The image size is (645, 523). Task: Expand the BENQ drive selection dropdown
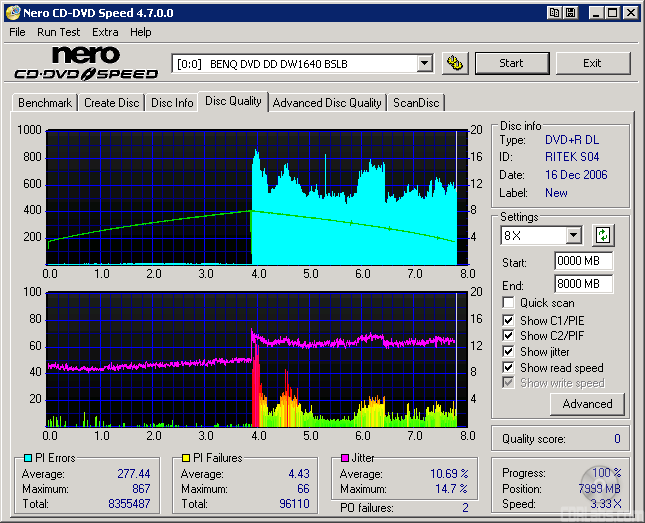coord(424,63)
